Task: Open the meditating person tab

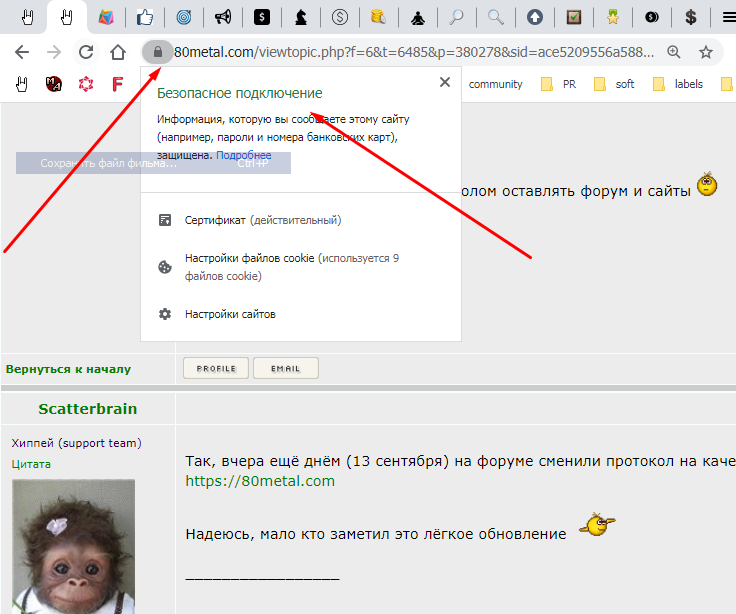Action: click(x=418, y=17)
